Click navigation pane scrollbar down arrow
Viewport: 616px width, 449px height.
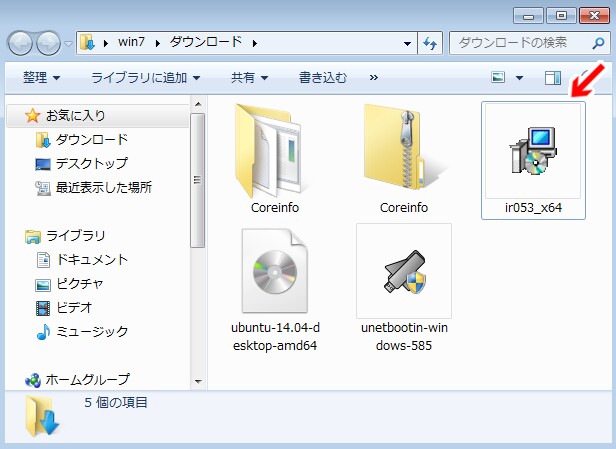198,381
